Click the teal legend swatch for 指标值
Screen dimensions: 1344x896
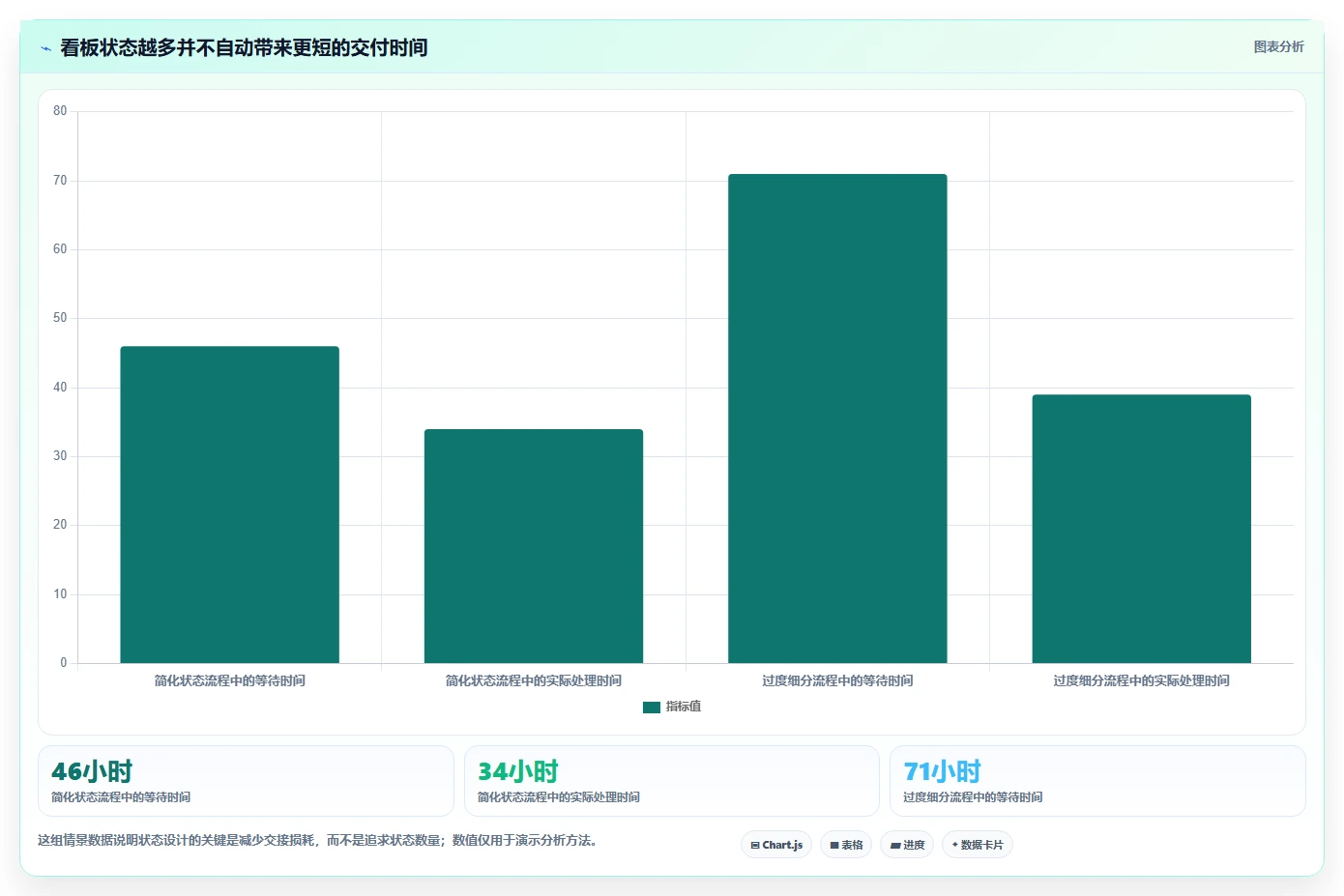click(652, 708)
